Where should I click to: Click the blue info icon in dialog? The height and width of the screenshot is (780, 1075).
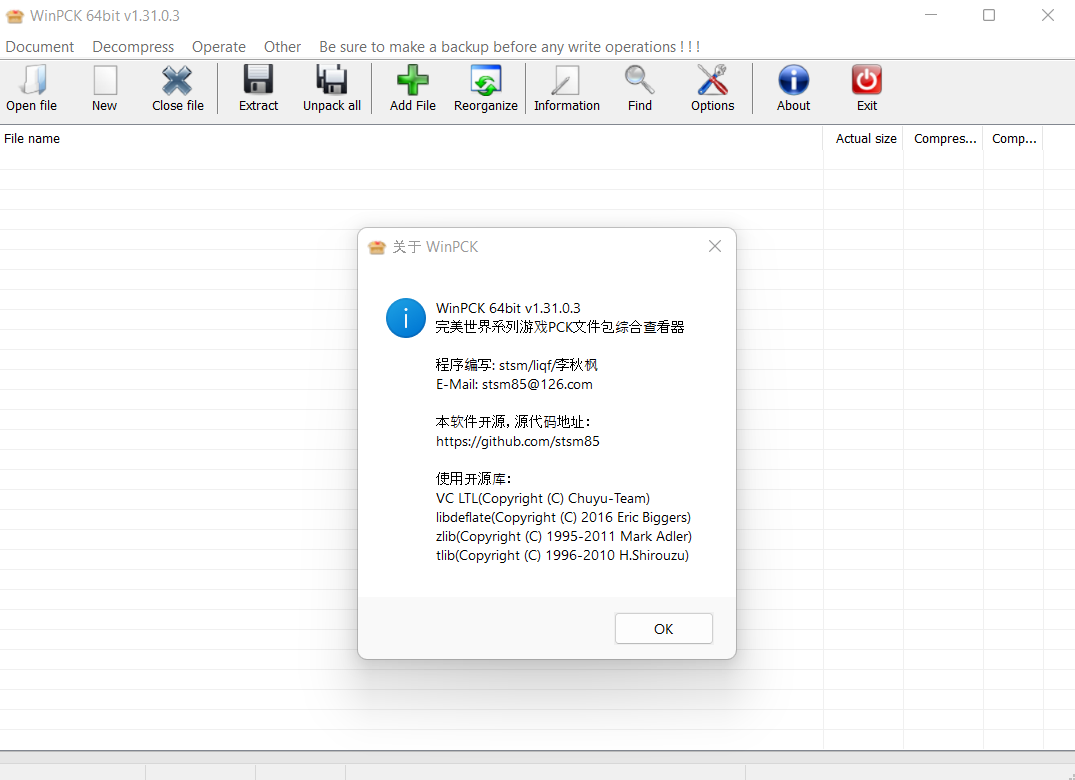point(406,318)
